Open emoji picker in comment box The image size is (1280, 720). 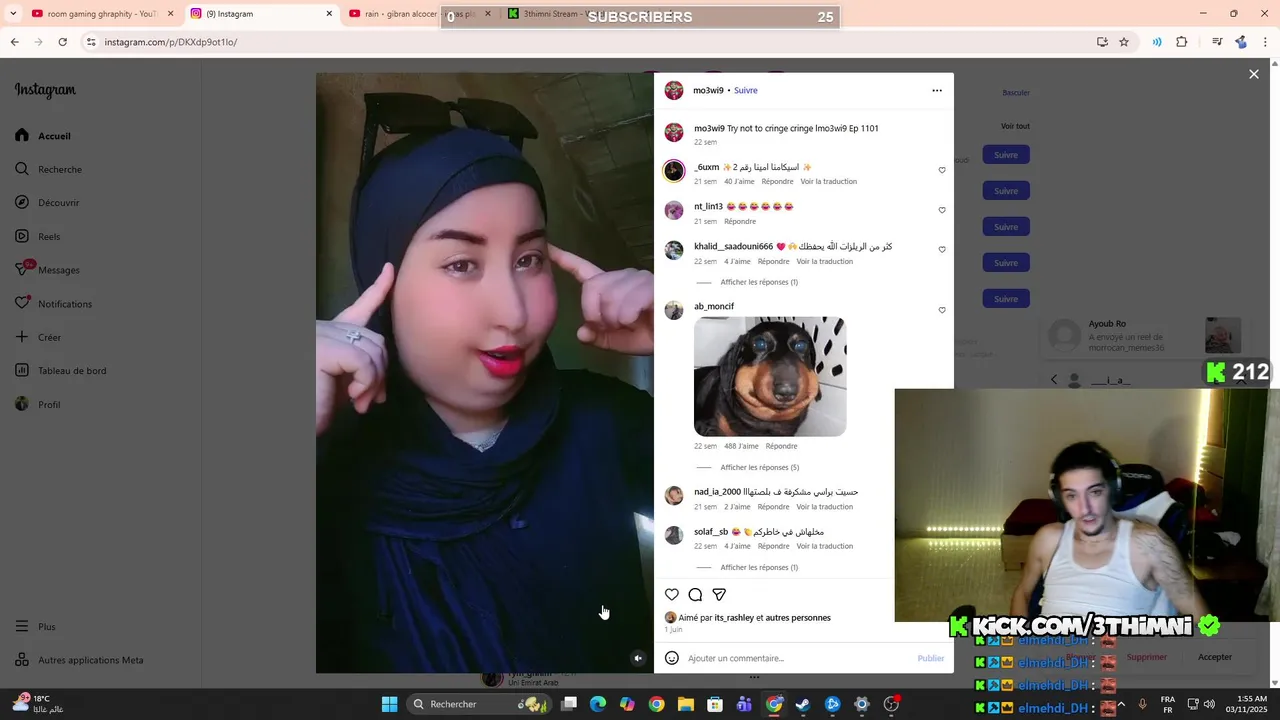coord(672,658)
